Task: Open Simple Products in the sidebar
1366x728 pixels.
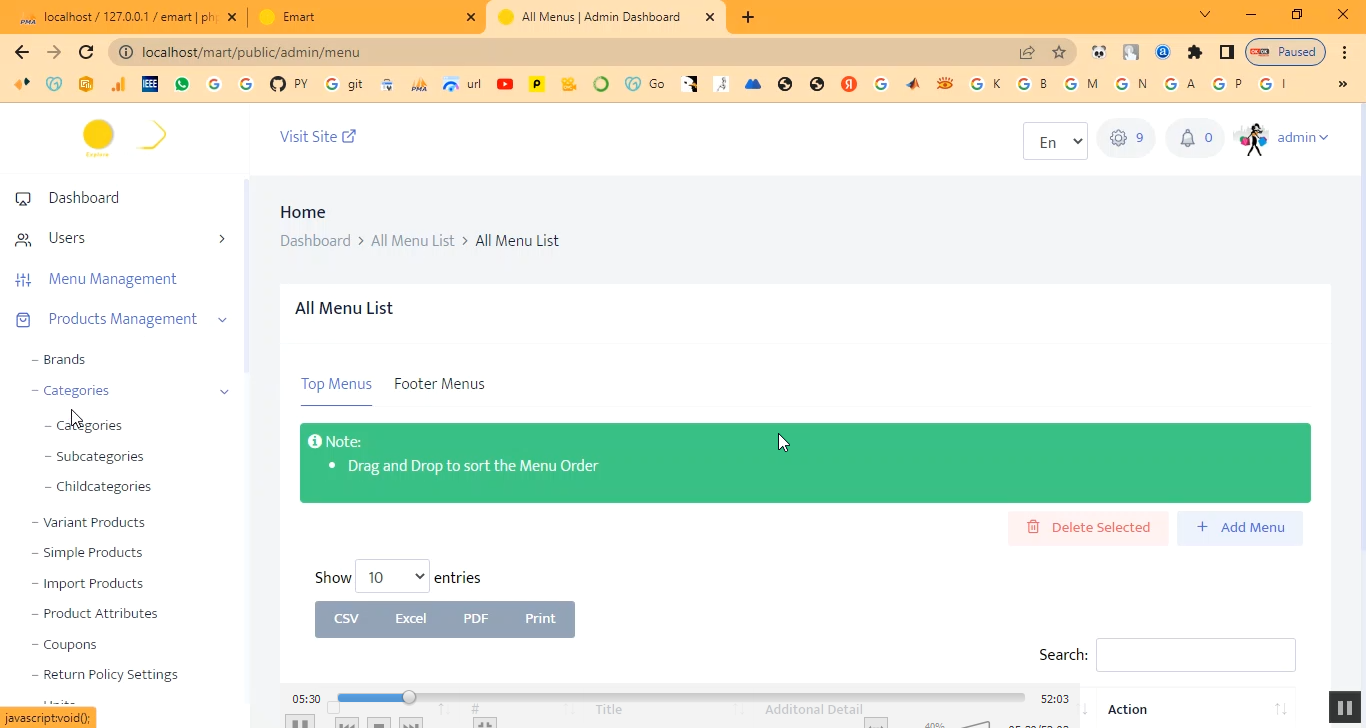Action: (x=93, y=552)
